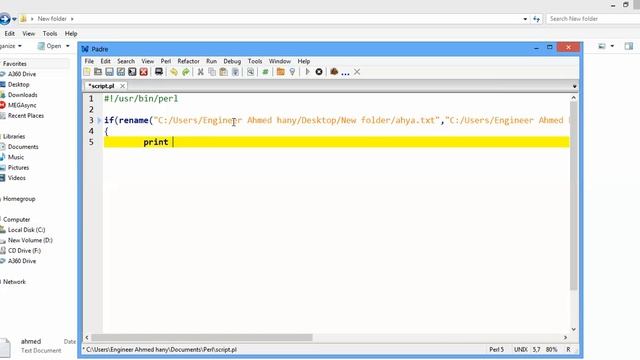Image resolution: width=640 pixels, height=360 pixels.
Task: Open the Window menu
Action: (x=280, y=61)
